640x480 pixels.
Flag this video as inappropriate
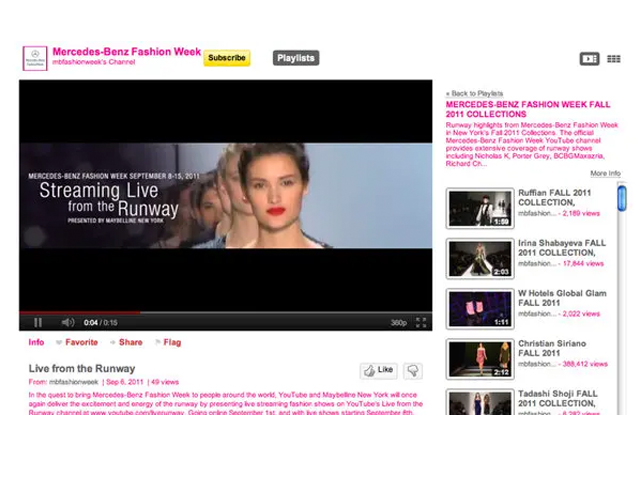(172, 342)
